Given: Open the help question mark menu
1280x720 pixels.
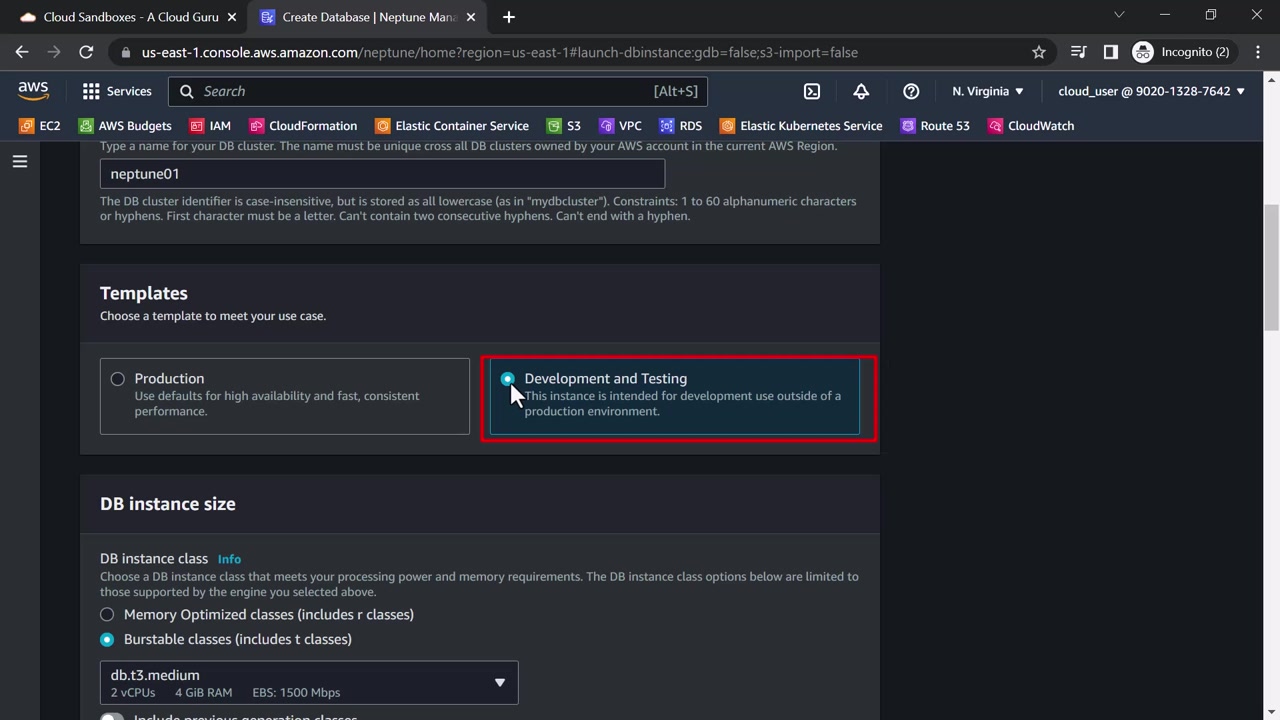Looking at the screenshot, I should (911, 91).
